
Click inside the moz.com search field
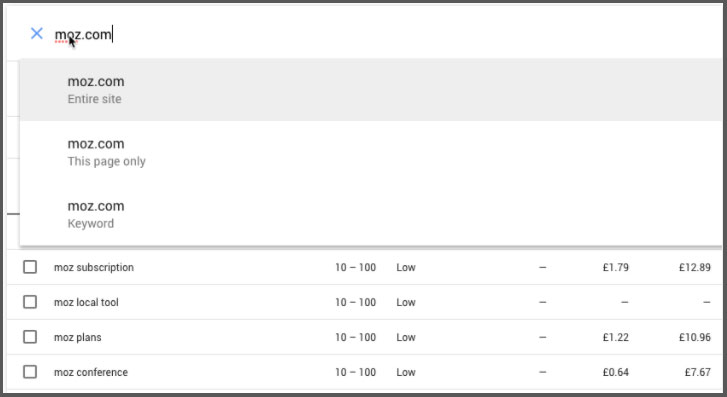[x=371, y=34]
